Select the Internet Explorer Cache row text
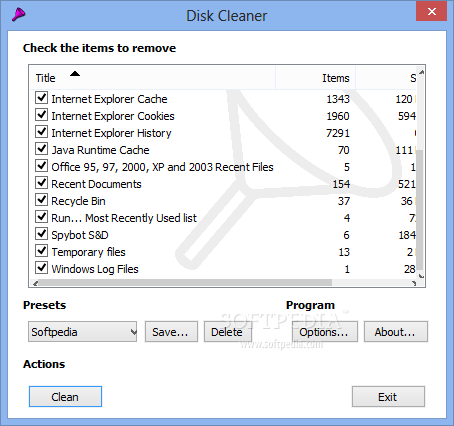Viewport: 454px width, 426px height. coord(109,99)
